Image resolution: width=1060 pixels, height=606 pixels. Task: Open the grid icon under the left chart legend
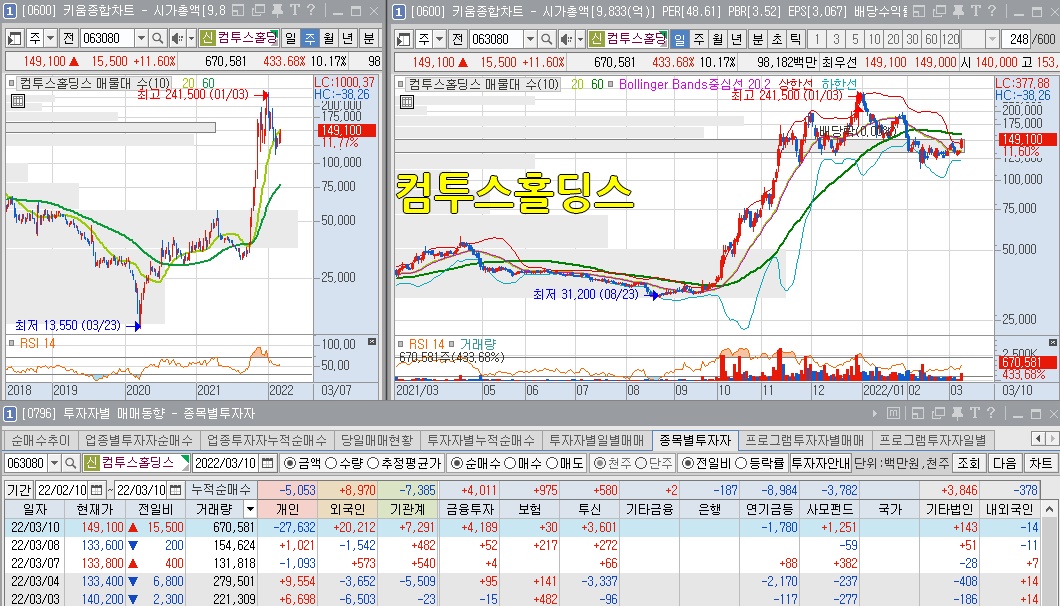18,101
